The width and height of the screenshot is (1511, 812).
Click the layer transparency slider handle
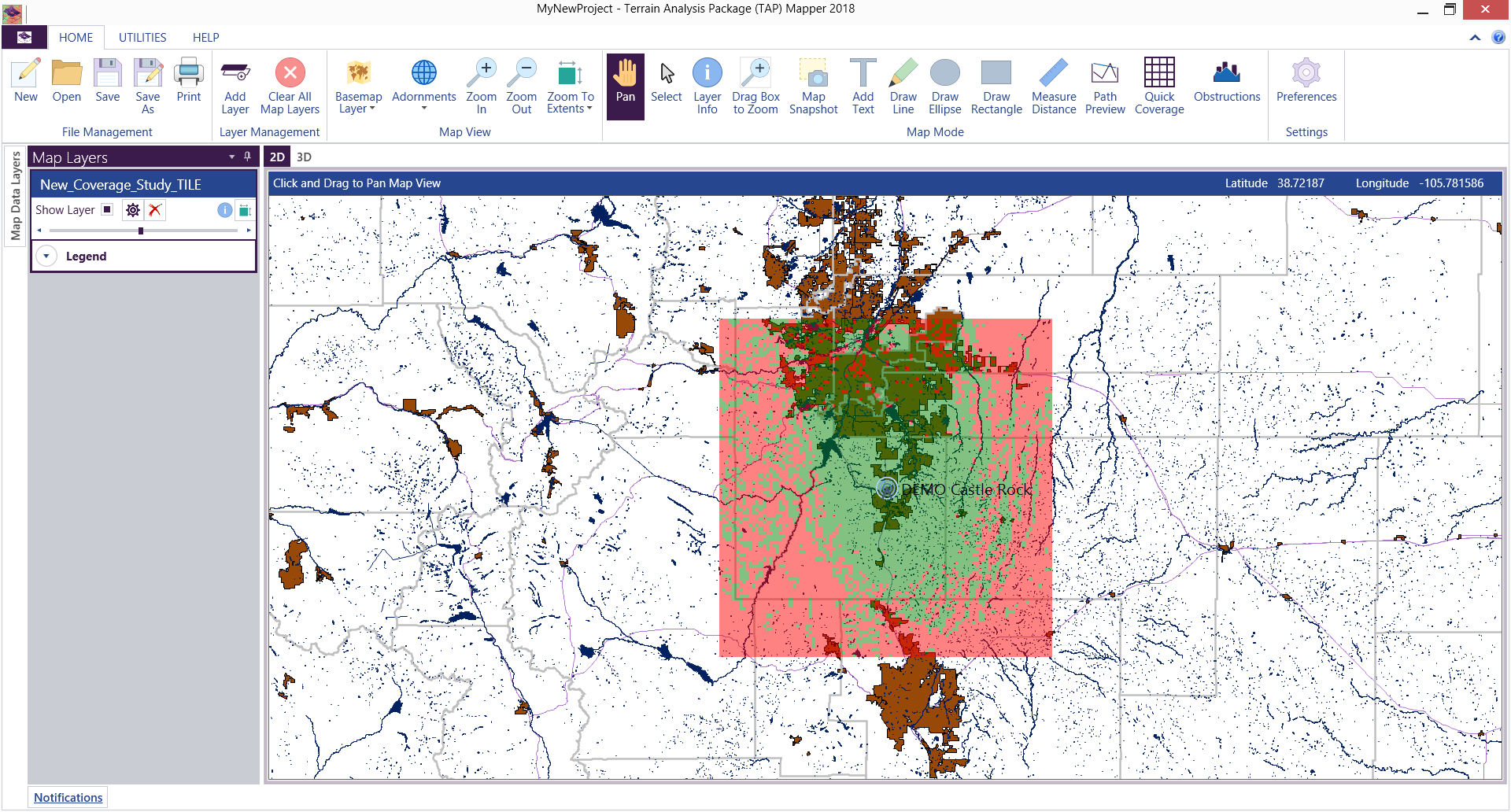(141, 231)
